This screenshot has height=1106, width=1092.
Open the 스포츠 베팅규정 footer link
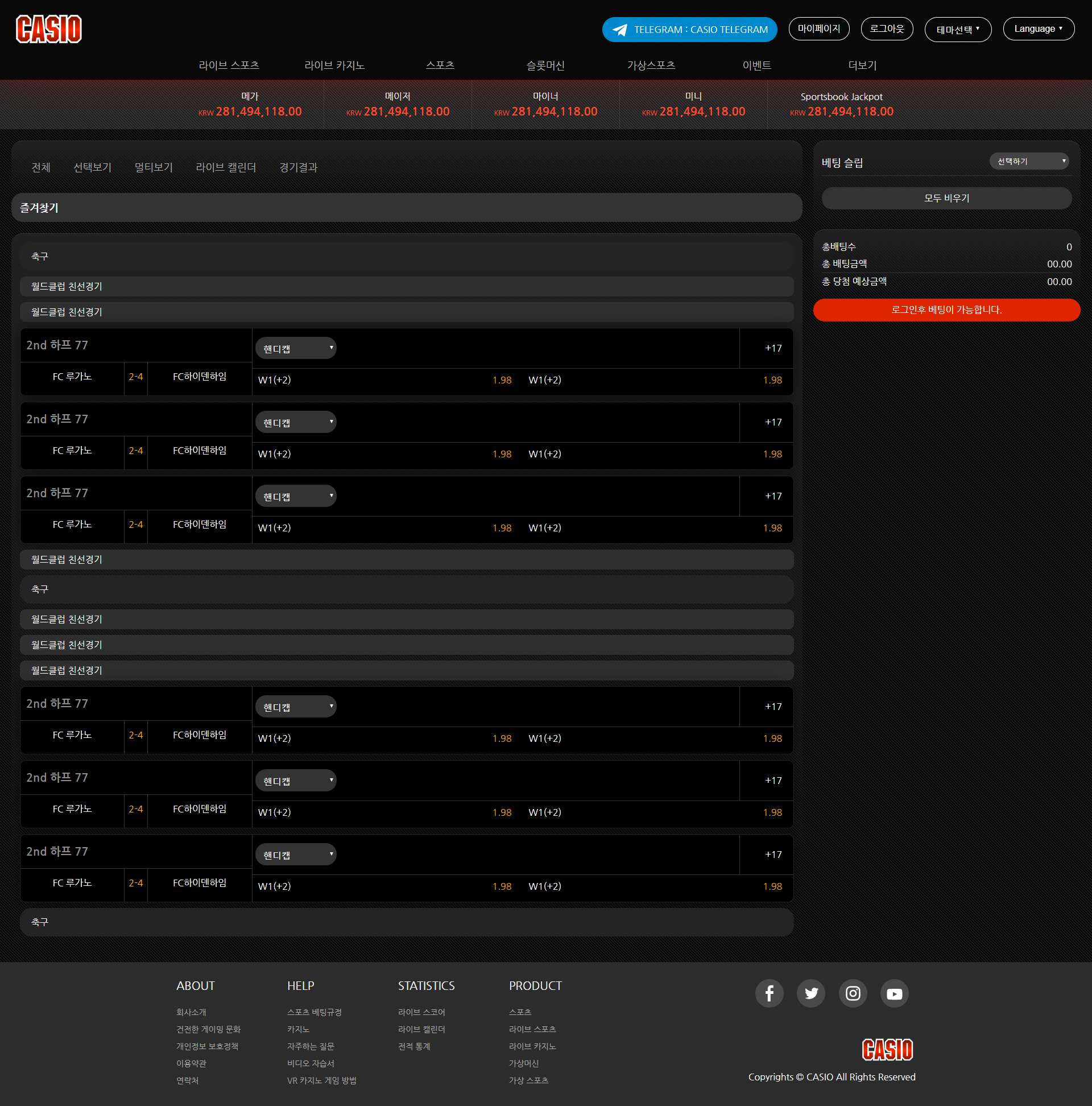(314, 1012)
